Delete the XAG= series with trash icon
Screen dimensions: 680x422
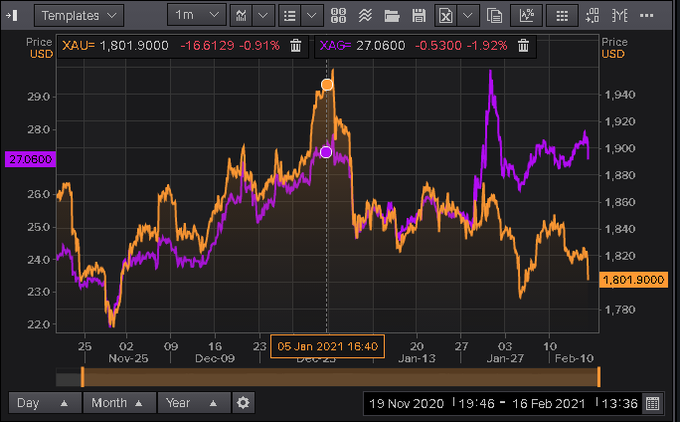tap(523, 45)
